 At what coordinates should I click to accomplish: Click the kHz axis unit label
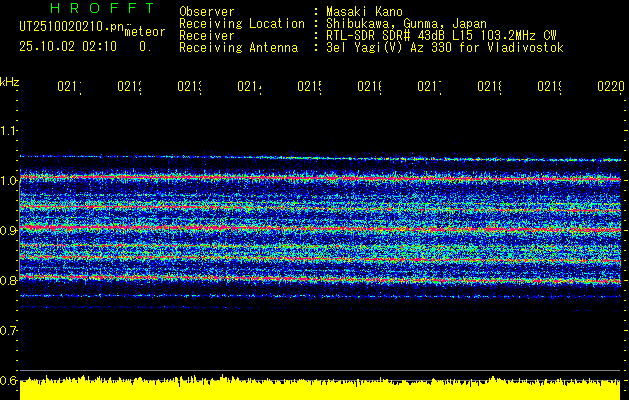9,82
